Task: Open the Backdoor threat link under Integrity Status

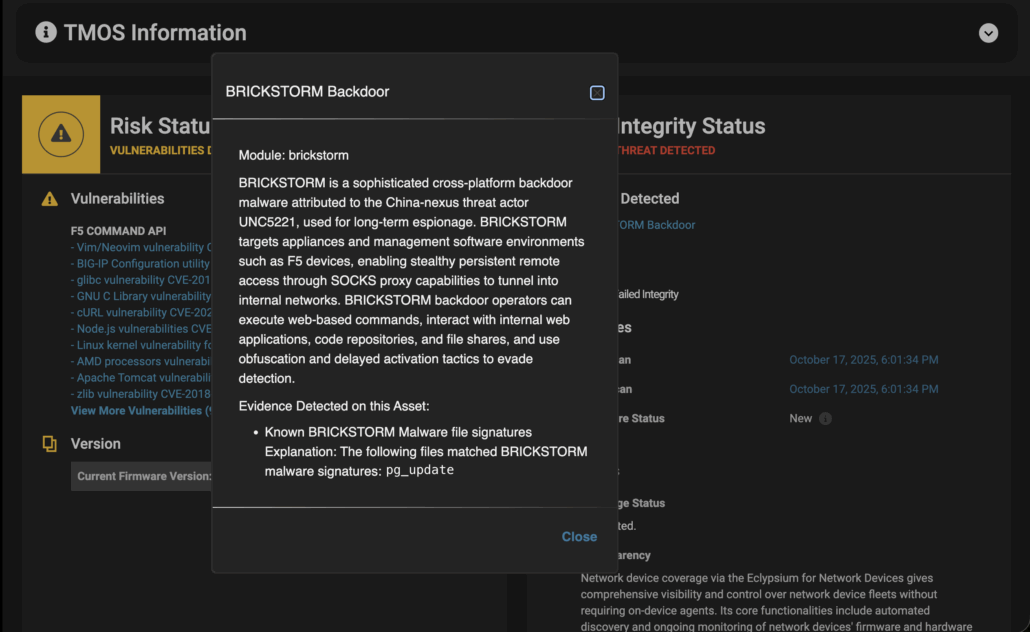Action: [656, 225]
